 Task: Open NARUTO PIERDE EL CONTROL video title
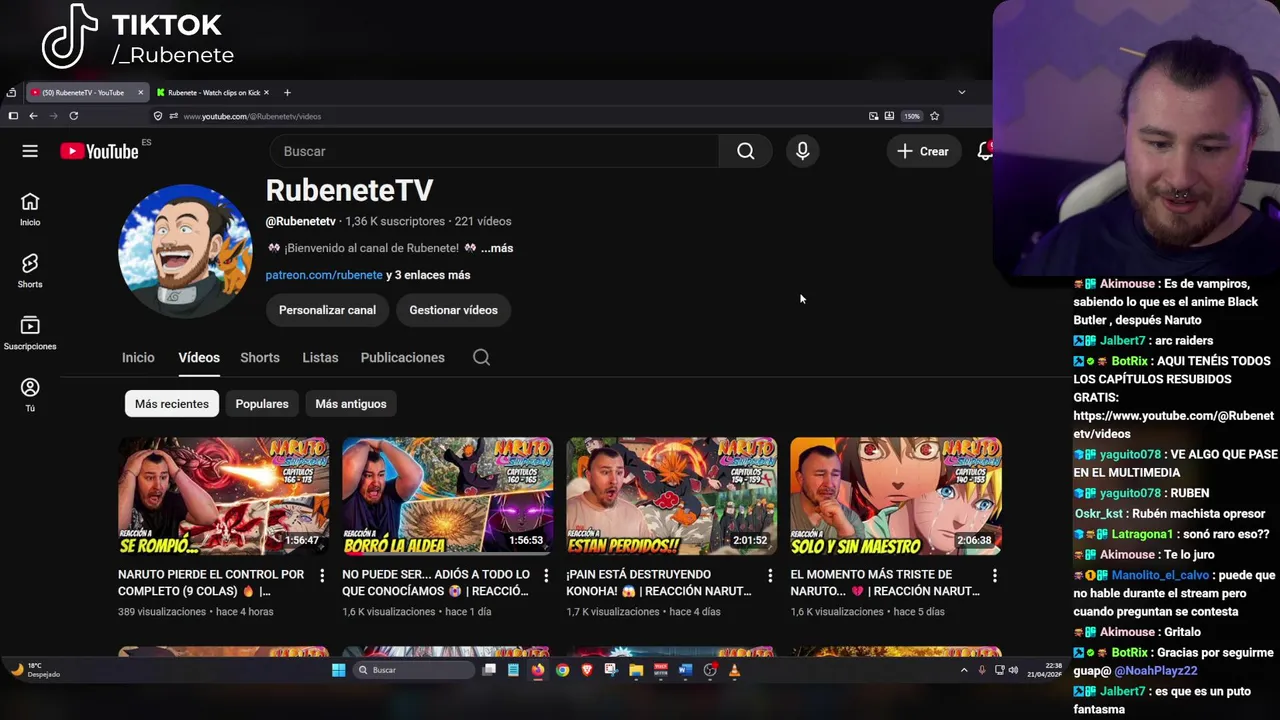[x=211, y=583]
